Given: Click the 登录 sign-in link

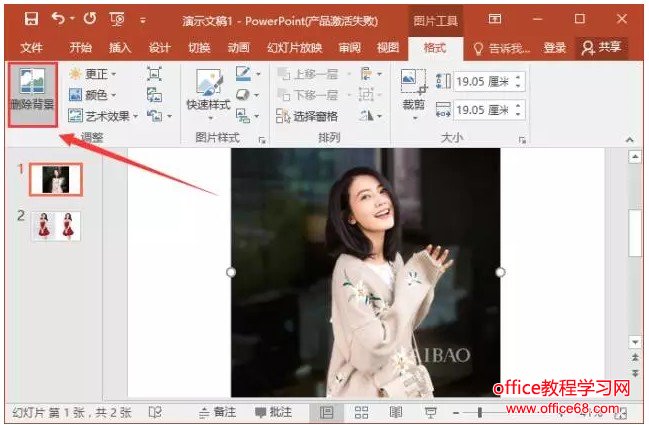Looking at the screenshot, I should 554,47.
